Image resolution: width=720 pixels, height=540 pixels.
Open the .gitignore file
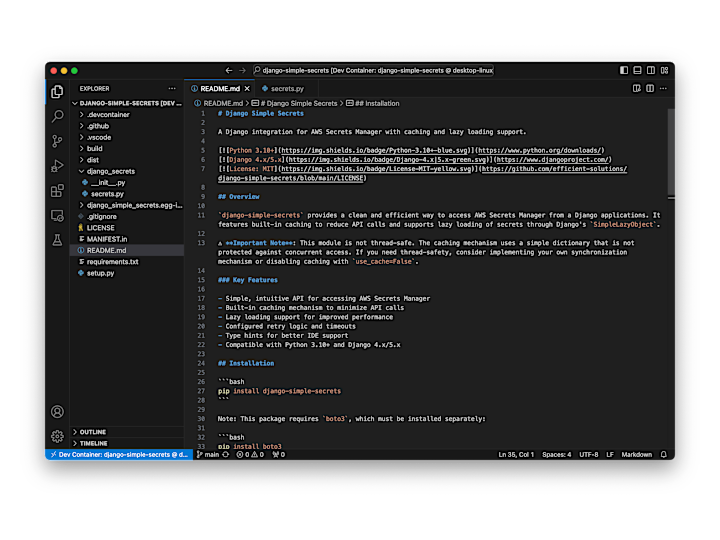click(x=127, y=216)
